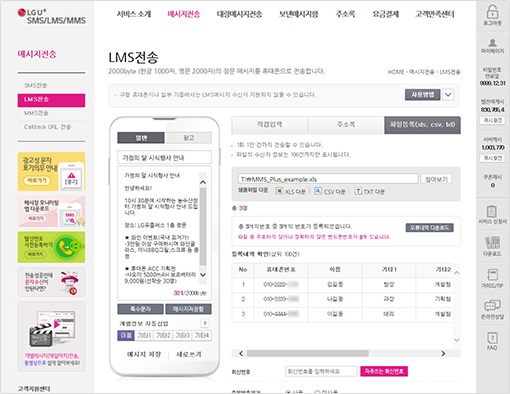Click the message title field 가정의 달 시식행사 안내

pos(164,157)
